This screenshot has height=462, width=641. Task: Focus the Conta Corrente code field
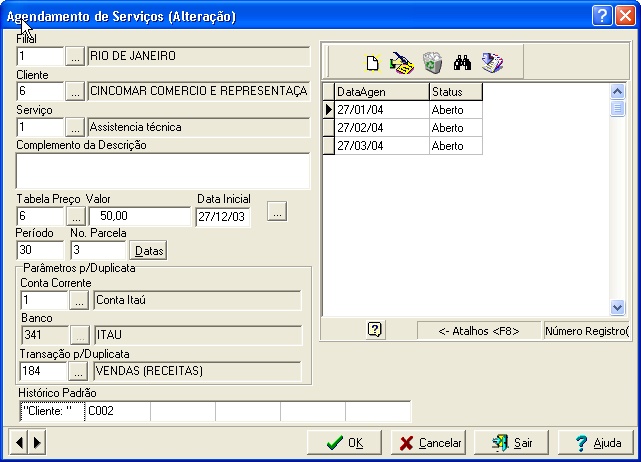pos(44,301)
